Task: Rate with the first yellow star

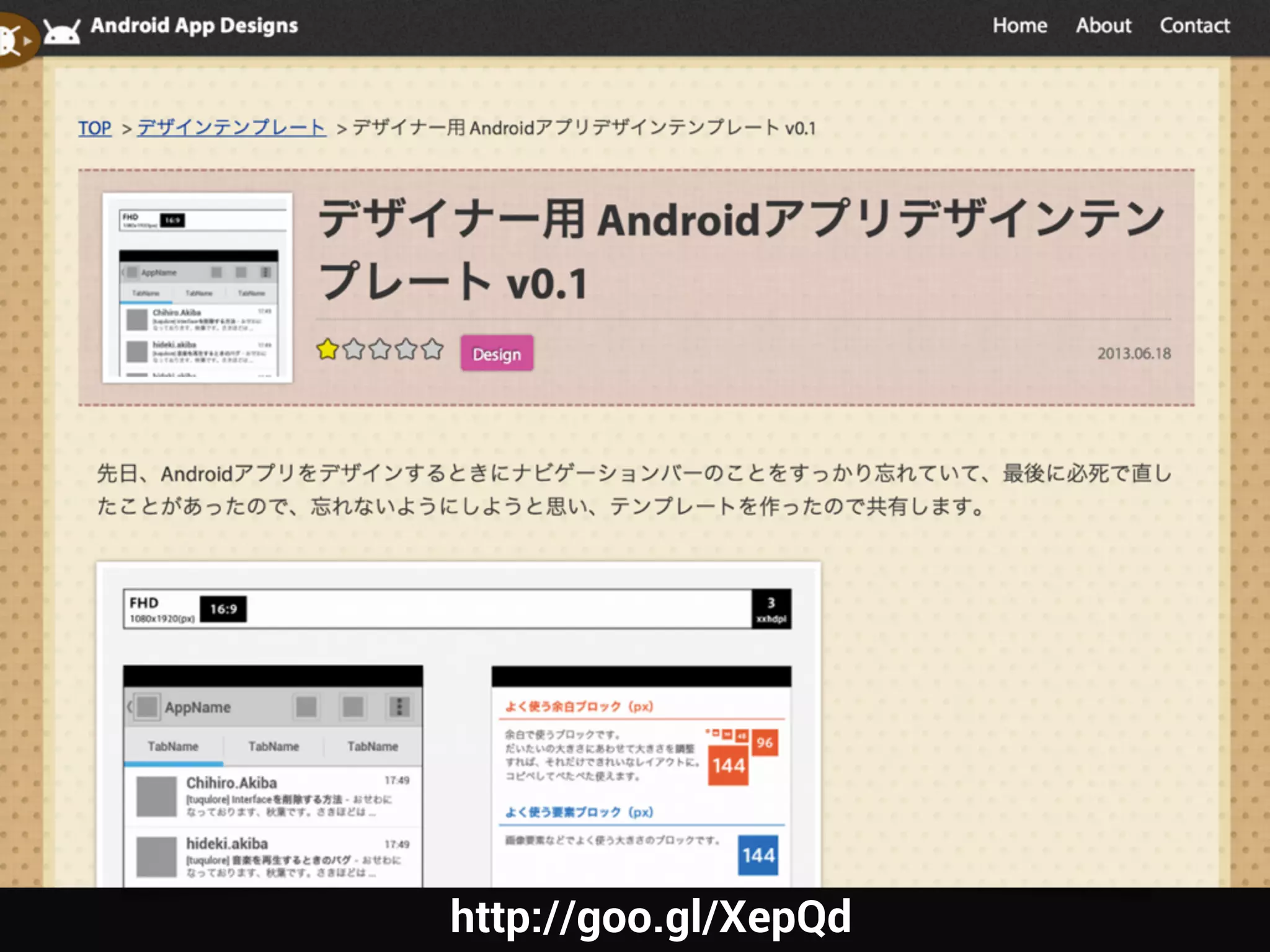Action: (x=327, y=350)
